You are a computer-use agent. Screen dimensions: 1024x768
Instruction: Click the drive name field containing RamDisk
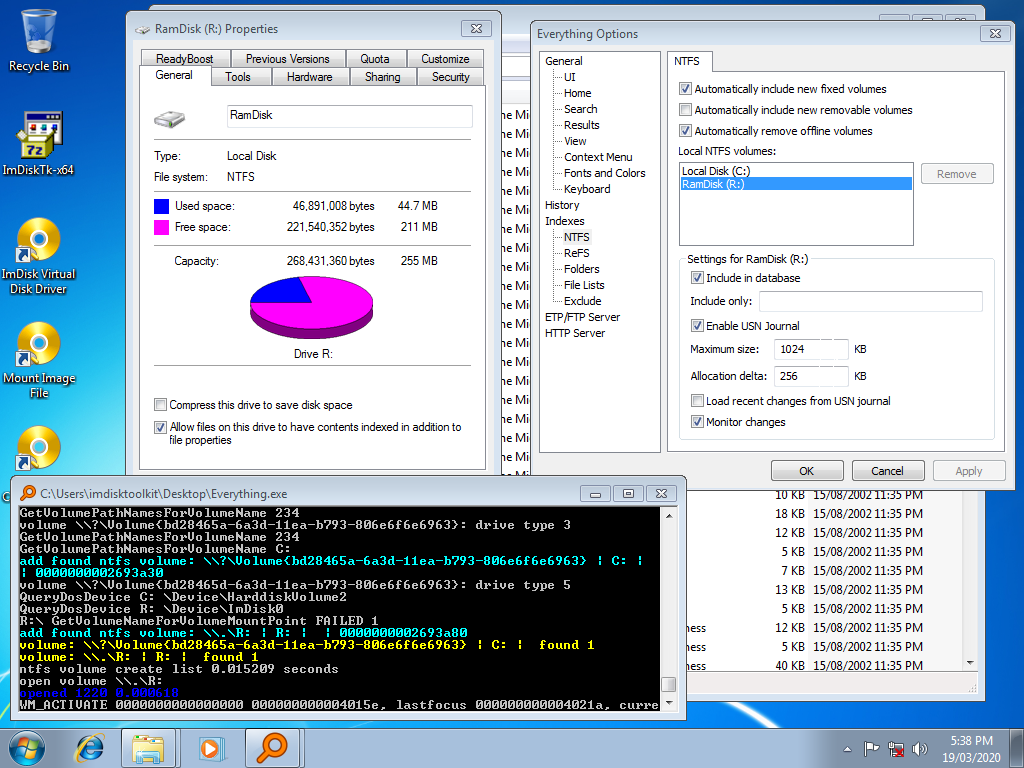pos(349,116)
